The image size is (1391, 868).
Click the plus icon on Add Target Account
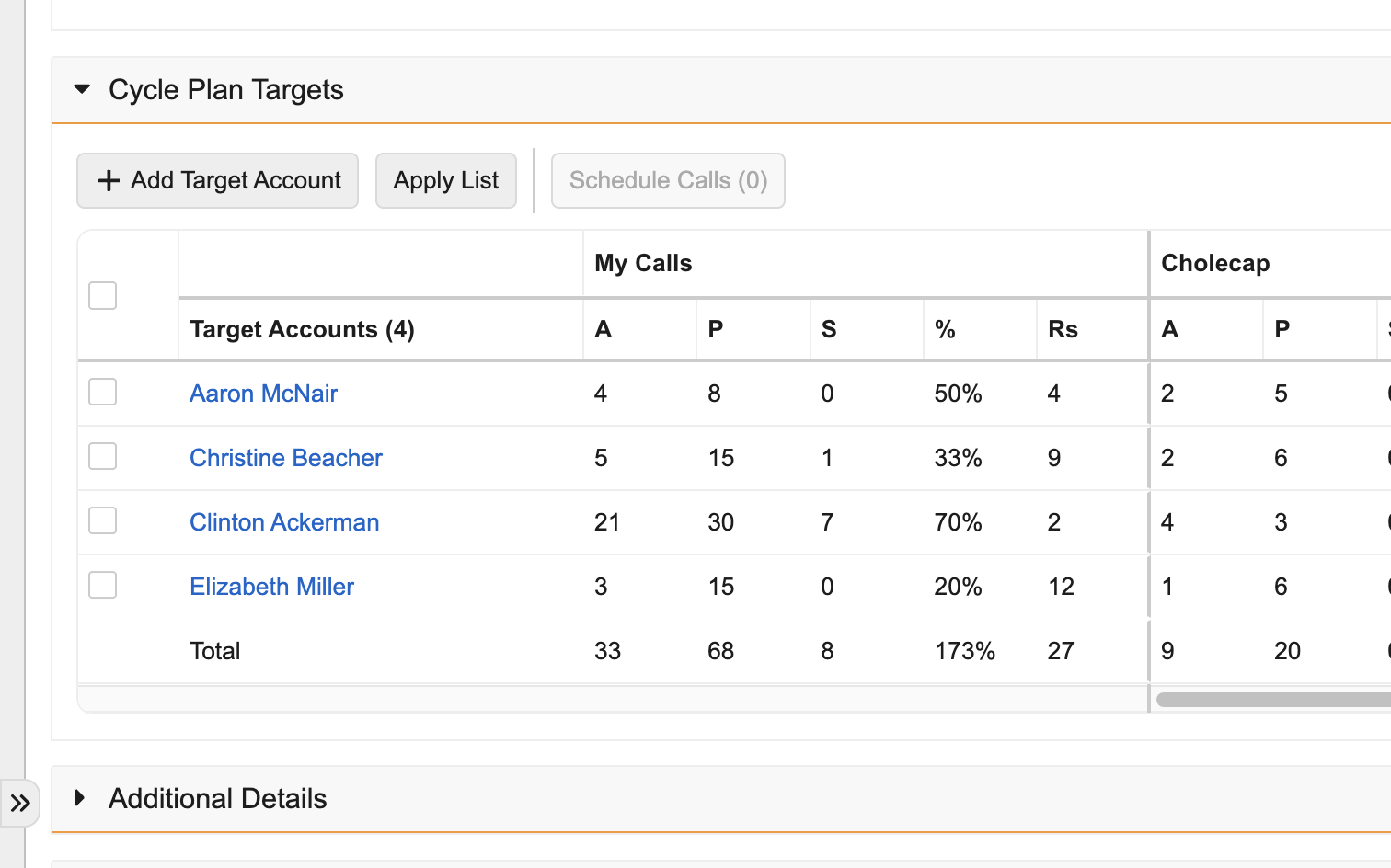[x=109, y=180]
